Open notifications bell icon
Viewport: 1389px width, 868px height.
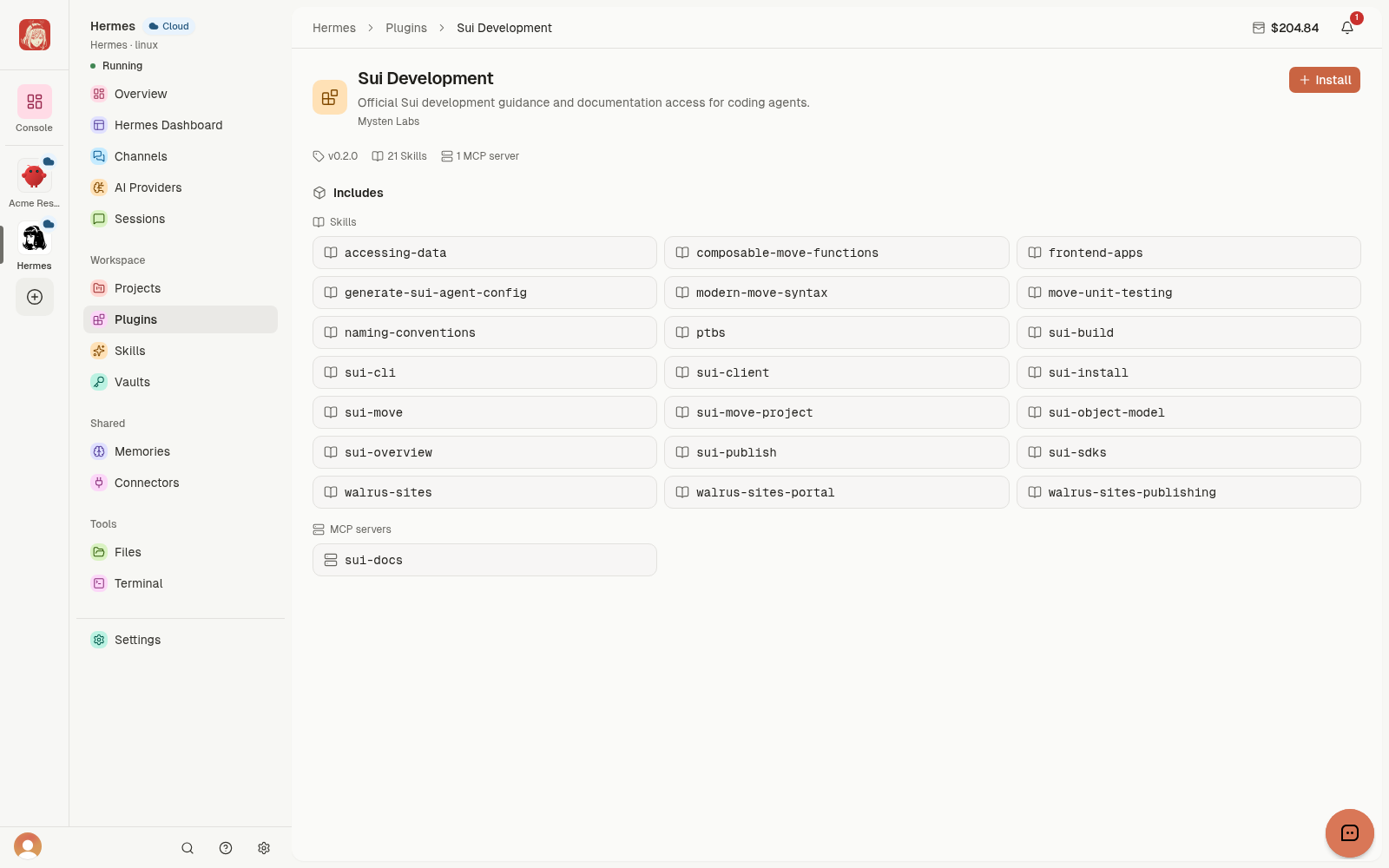click(x=1347, y=28)
